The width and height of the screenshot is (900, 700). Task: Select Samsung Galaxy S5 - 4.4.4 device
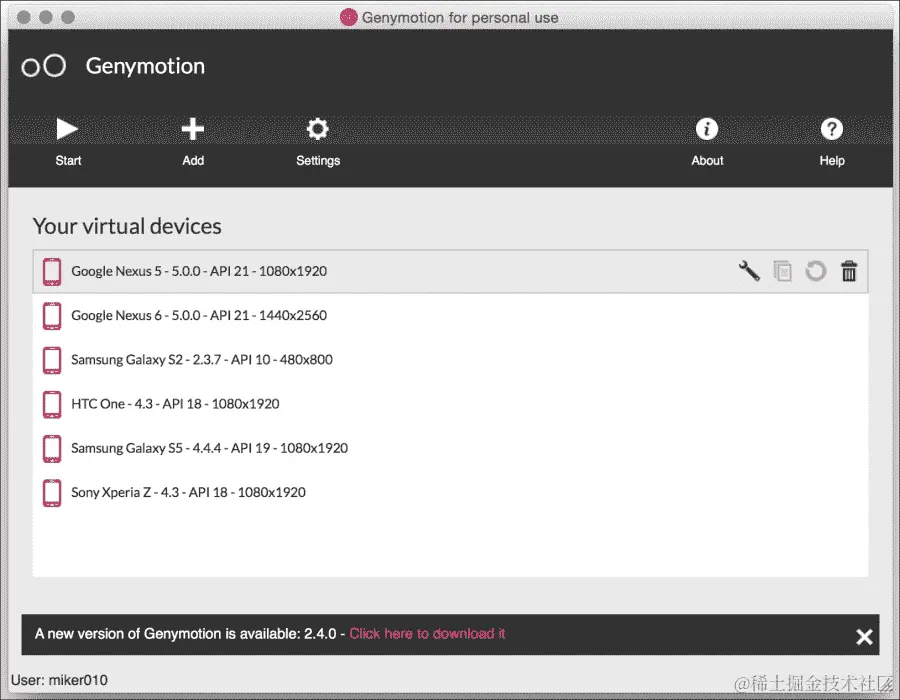tap(450, 448)
